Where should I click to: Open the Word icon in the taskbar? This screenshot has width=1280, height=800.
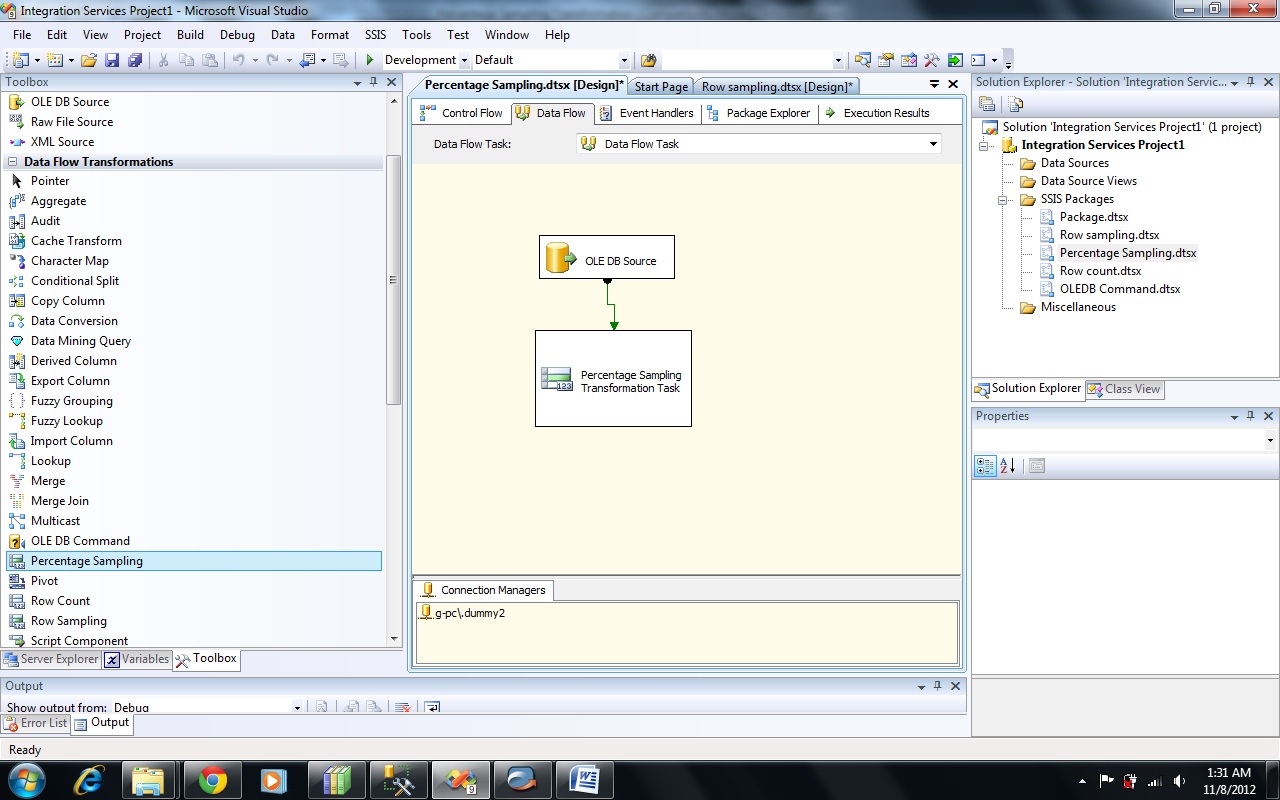[583, 780]
